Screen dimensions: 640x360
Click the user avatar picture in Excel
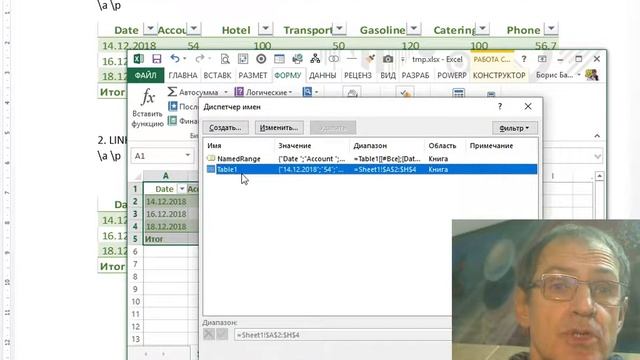point(592,75)
